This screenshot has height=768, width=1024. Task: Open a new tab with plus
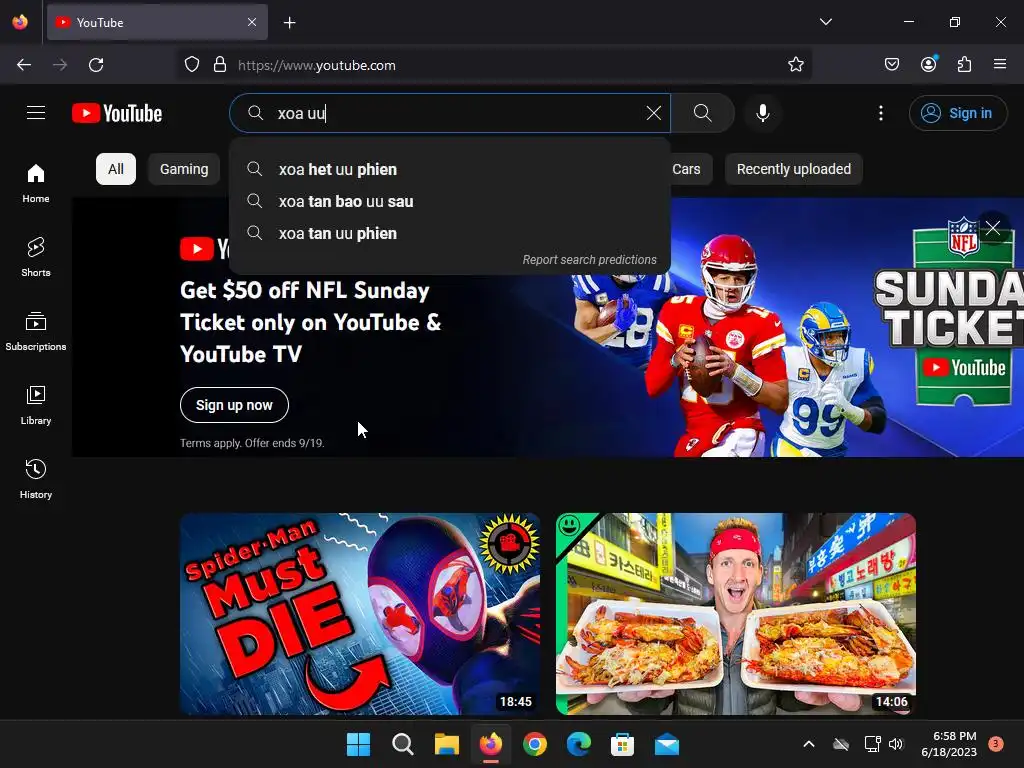(289, 23)
